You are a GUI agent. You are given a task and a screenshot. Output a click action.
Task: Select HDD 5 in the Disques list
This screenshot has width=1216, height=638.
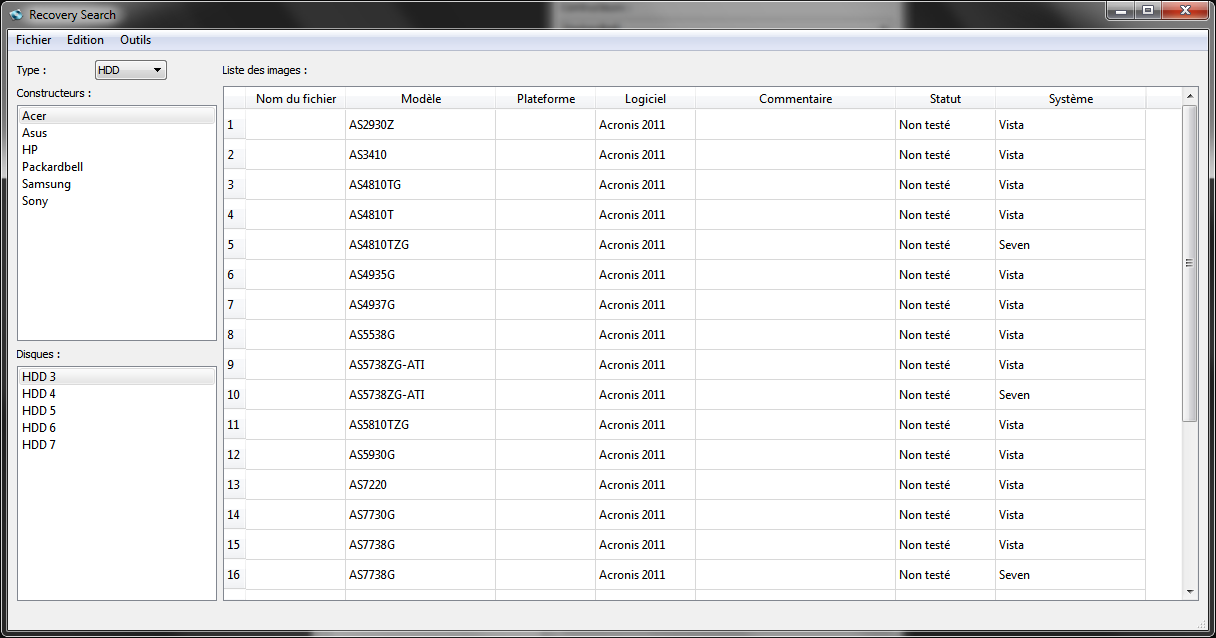39,411
